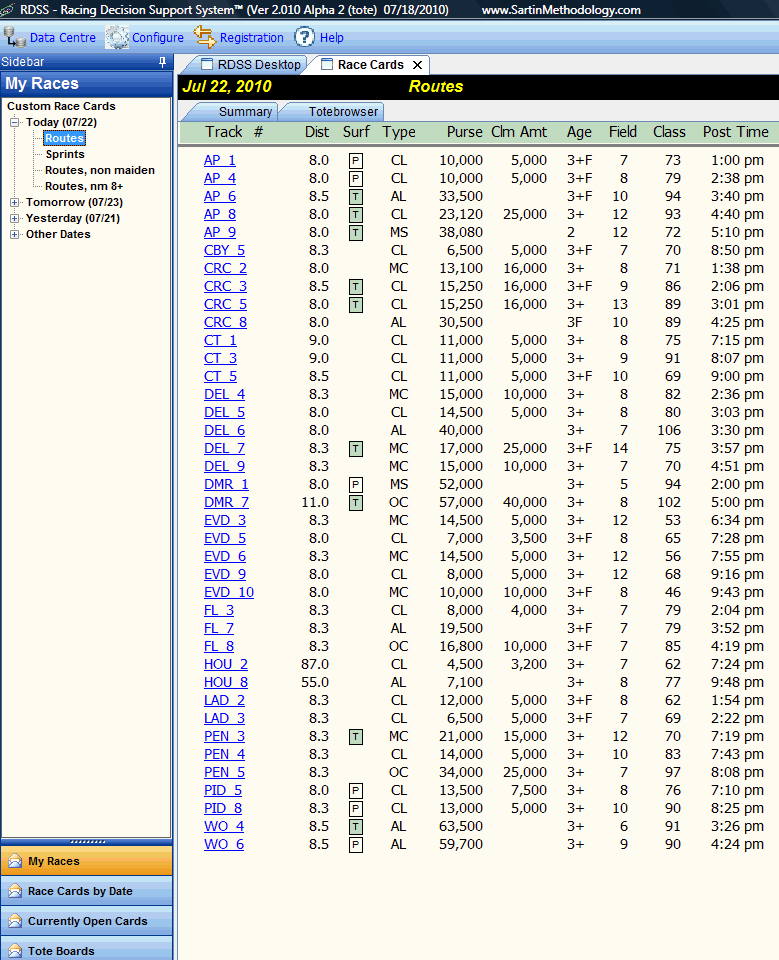
Task: Click the T surface icon for CRC 3
Action: 356,287
